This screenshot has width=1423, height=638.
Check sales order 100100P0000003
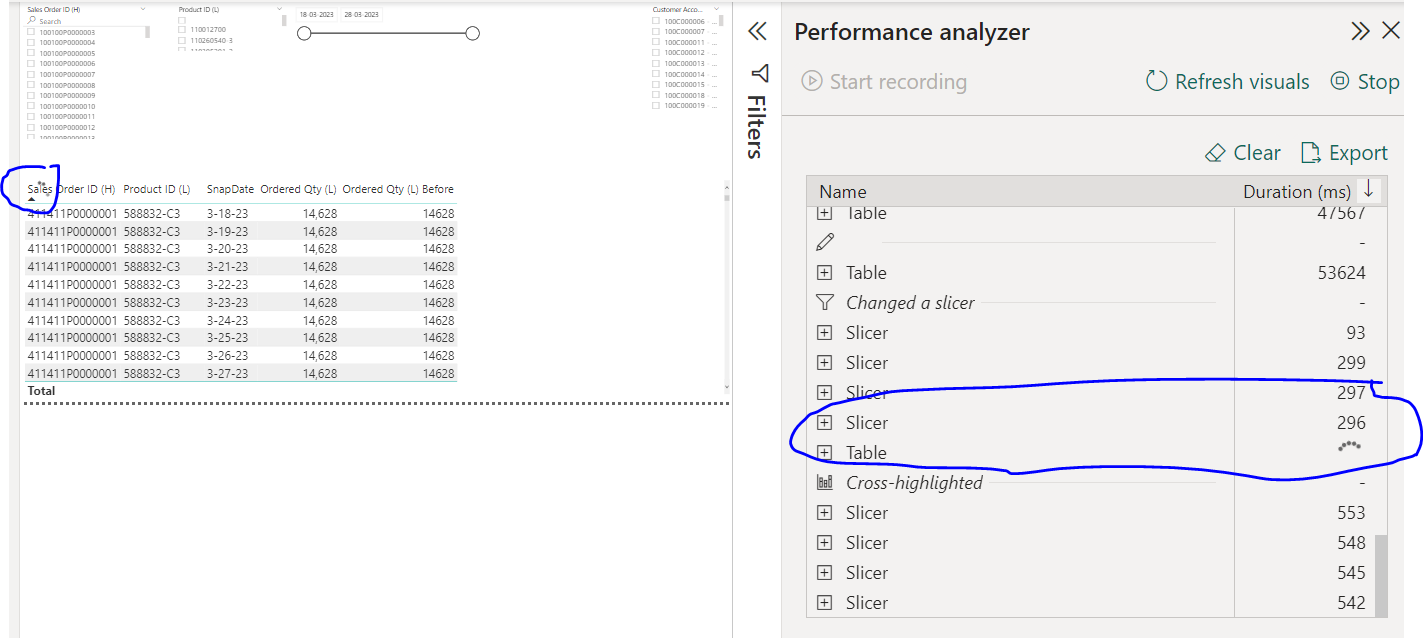click(31, 32)
